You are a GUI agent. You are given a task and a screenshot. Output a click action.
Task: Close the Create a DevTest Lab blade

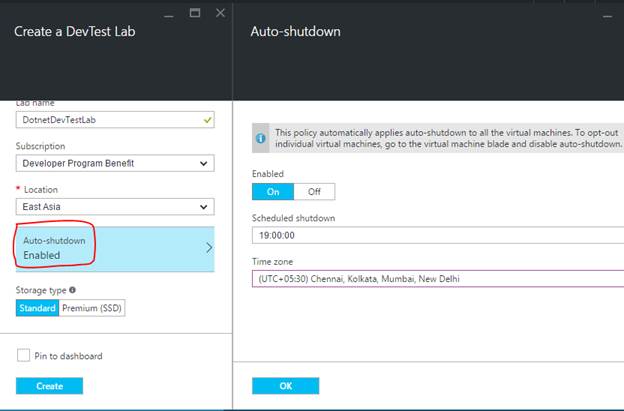220,13
